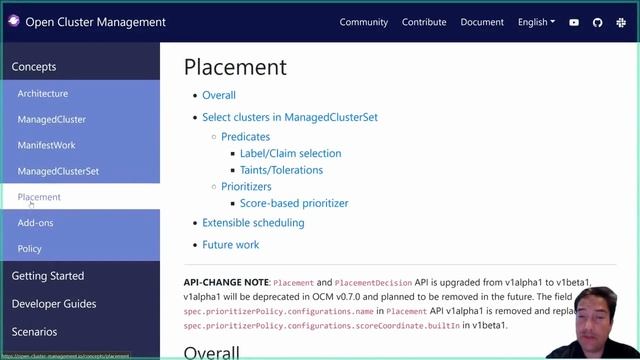Click the spec.prioritizerPolicy.configurations.name code text
Screen dimensions: 640x360
(278, 311)
